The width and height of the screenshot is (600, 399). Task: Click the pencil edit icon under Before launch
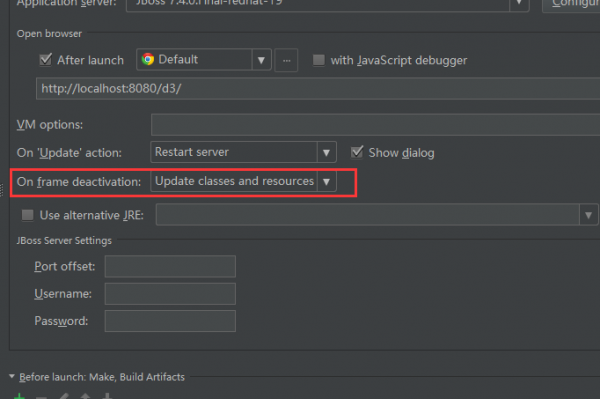64,396
